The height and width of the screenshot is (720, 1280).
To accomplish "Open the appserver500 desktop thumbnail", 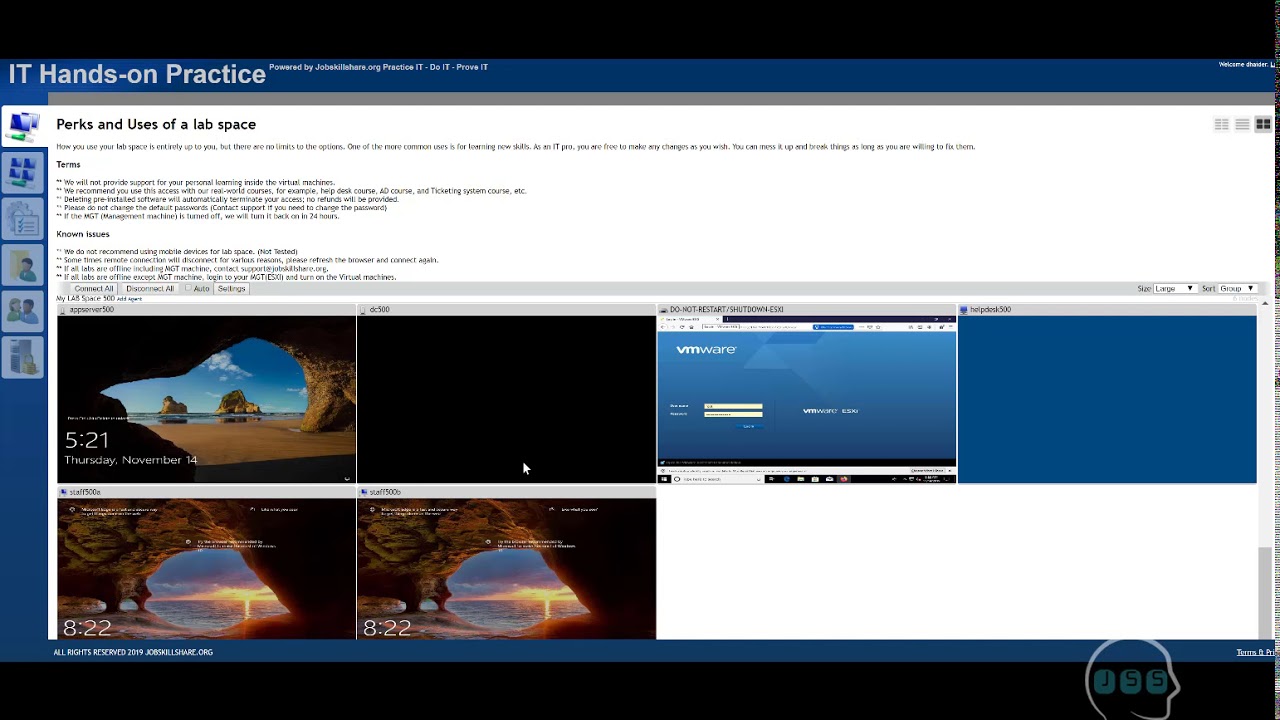I will (x=206, y=399).
